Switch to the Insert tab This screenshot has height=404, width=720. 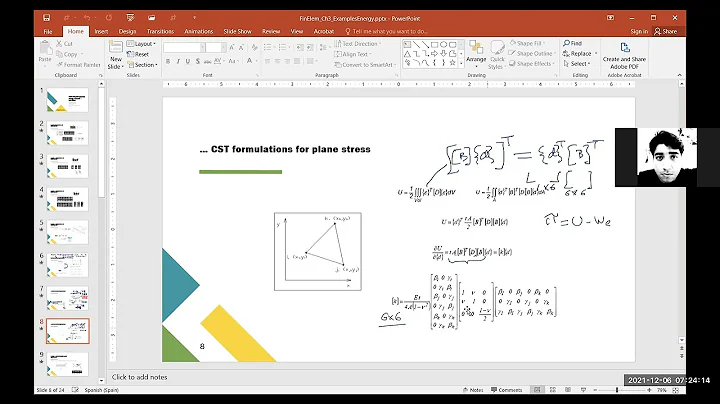[x=101, y=31]
